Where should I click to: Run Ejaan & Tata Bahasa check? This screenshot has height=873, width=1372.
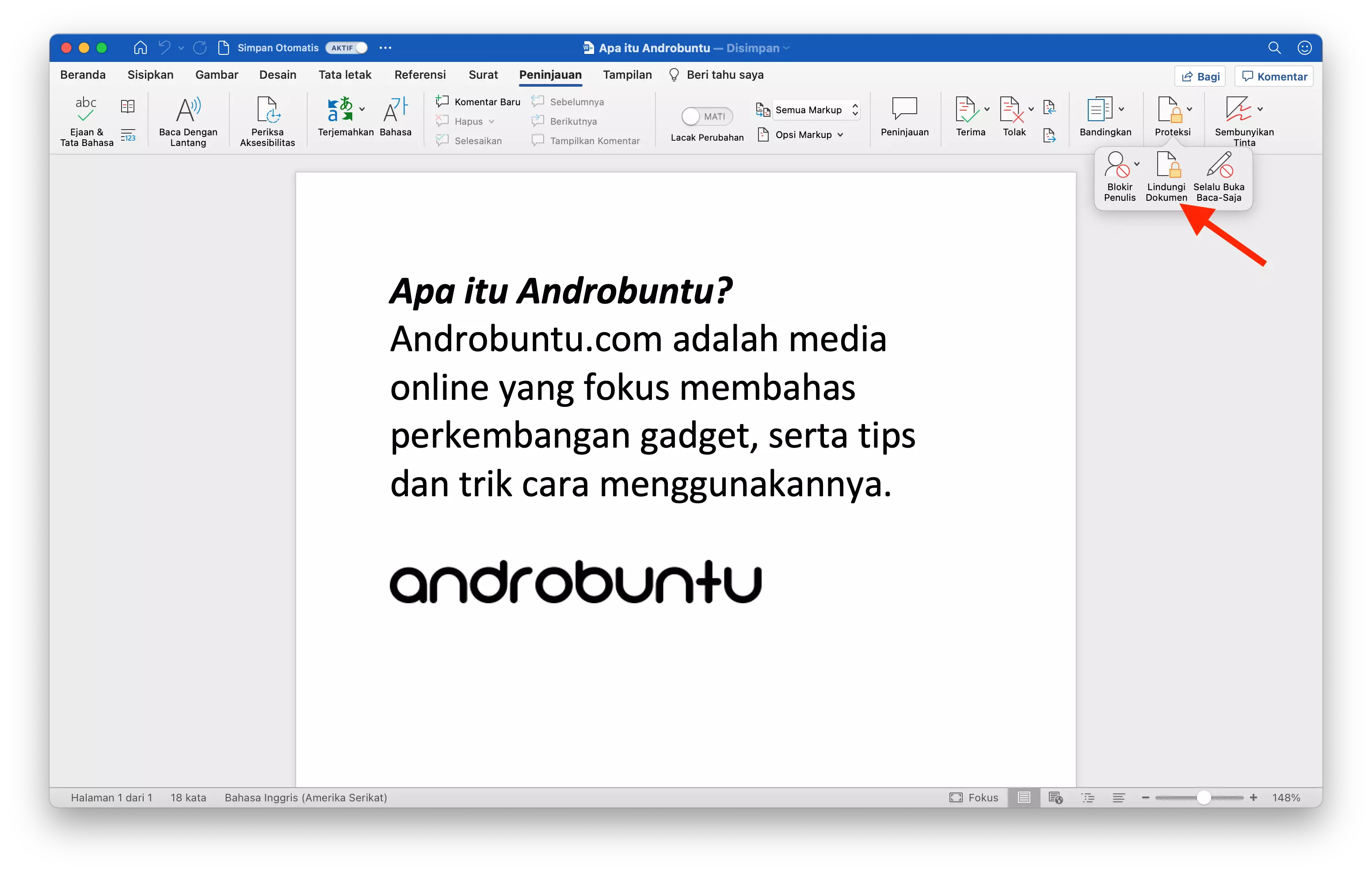[x=85, y=120]
